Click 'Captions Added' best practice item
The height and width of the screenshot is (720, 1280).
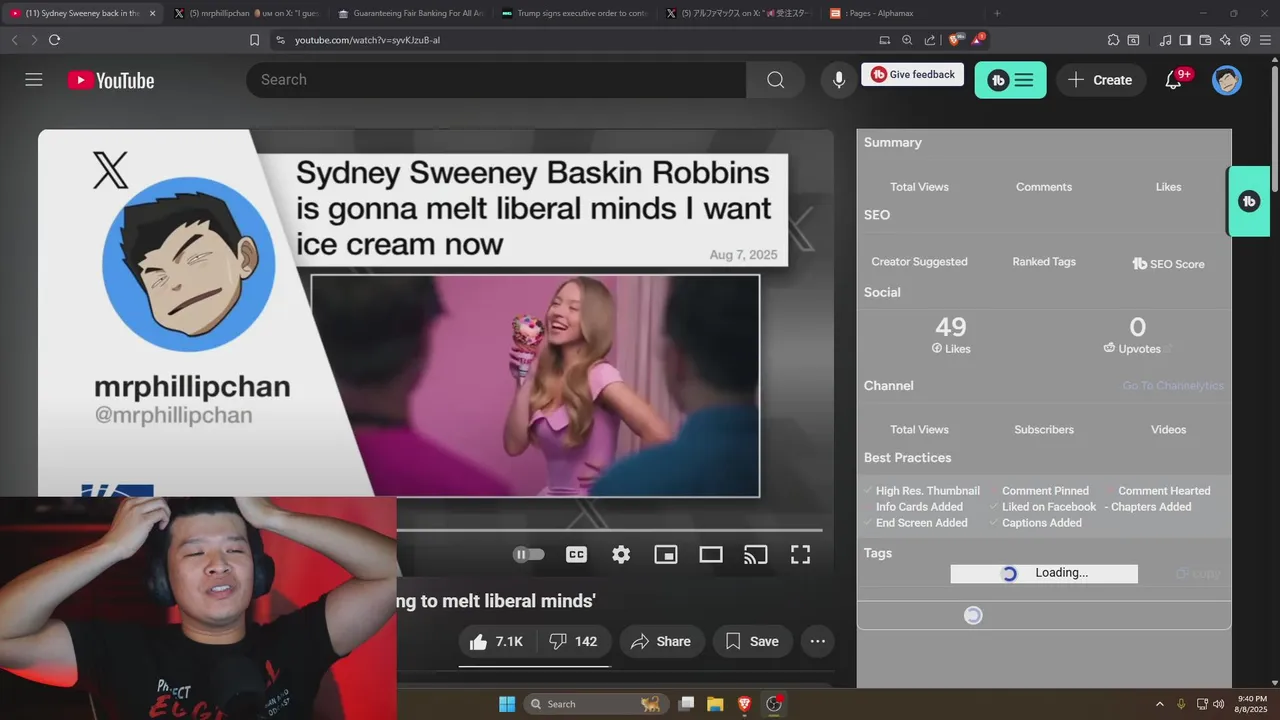pos(1042,523)
